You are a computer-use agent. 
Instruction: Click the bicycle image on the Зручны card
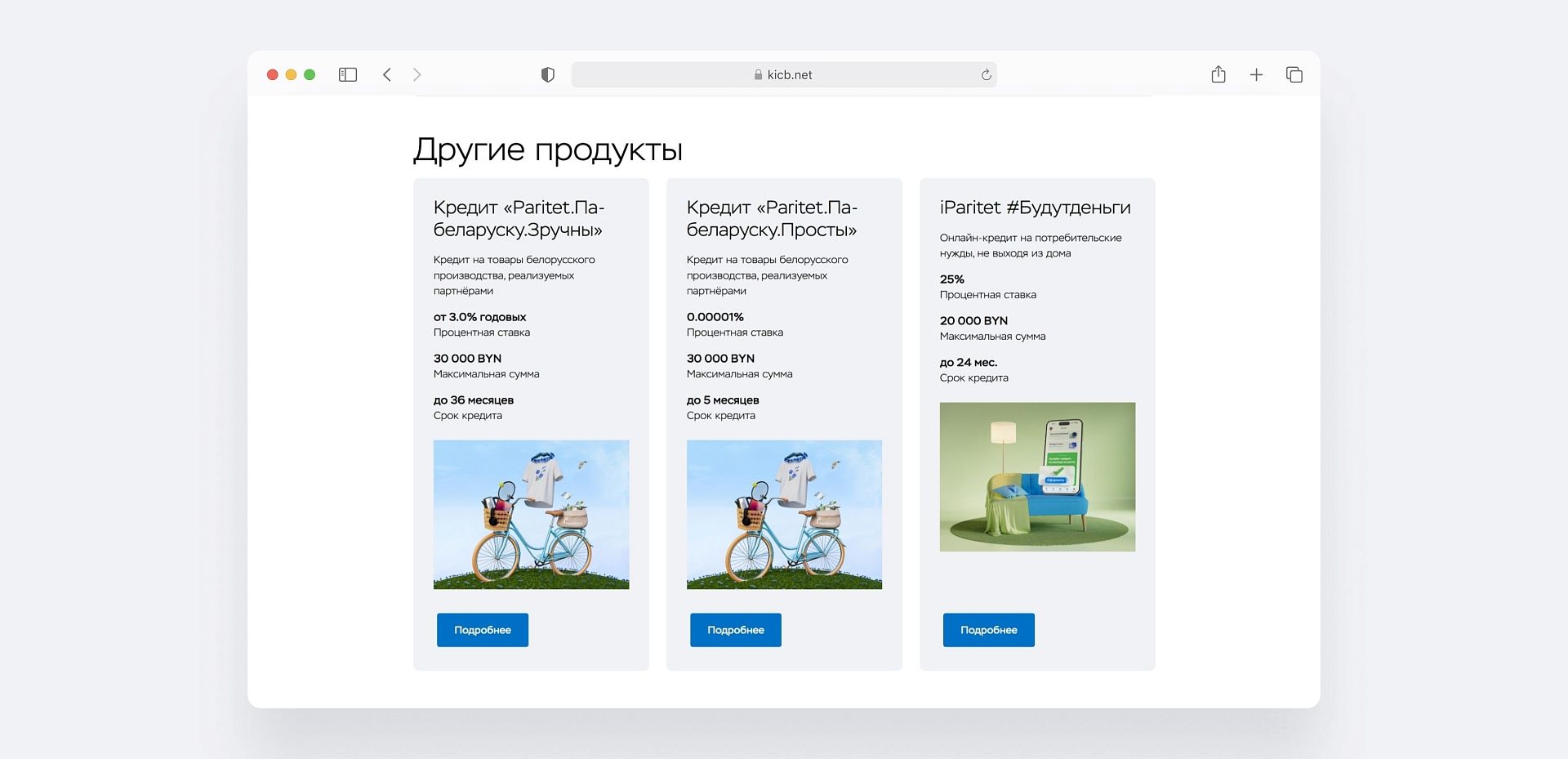[531, 514]
